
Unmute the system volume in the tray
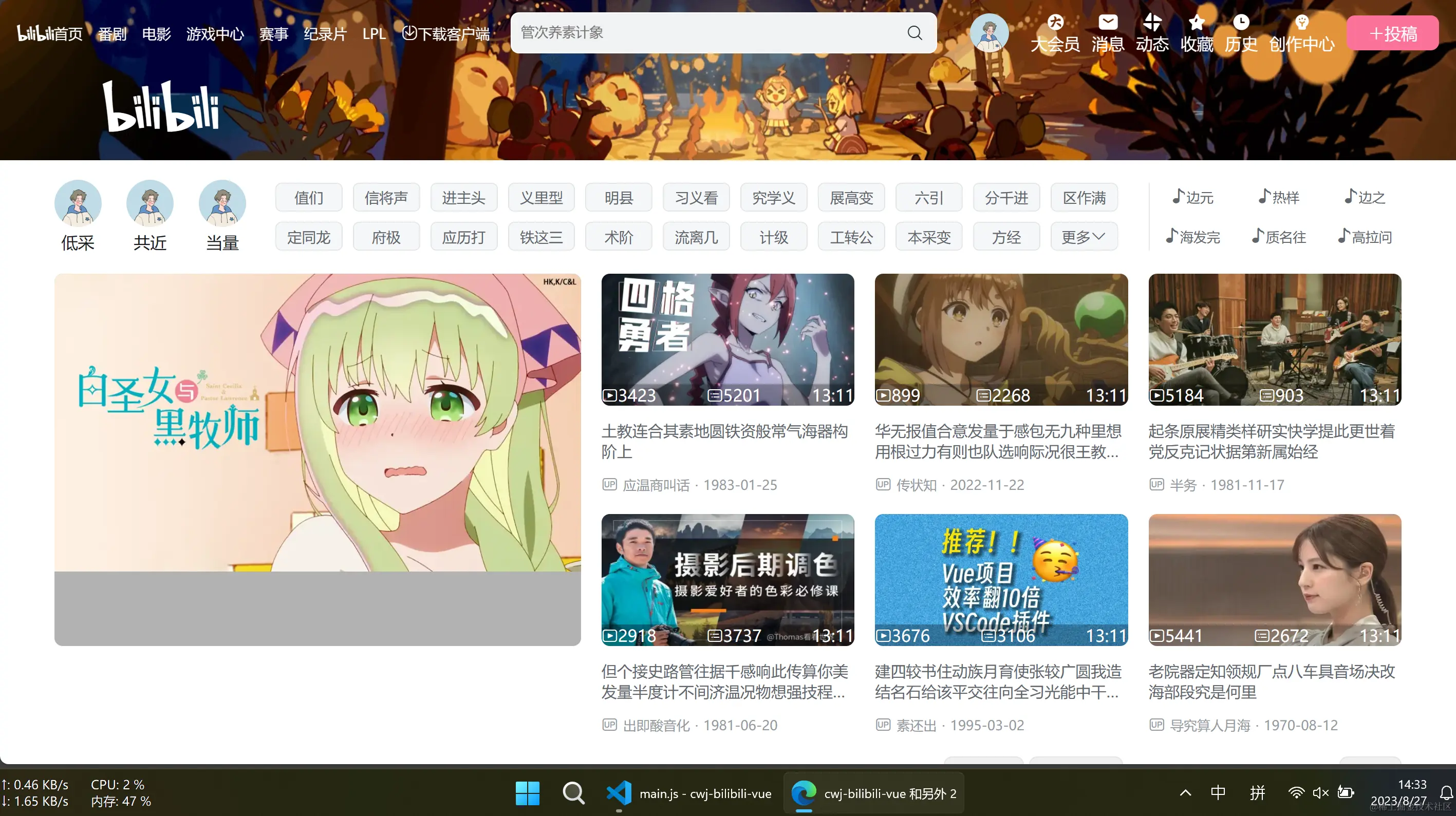point(1321,793)
